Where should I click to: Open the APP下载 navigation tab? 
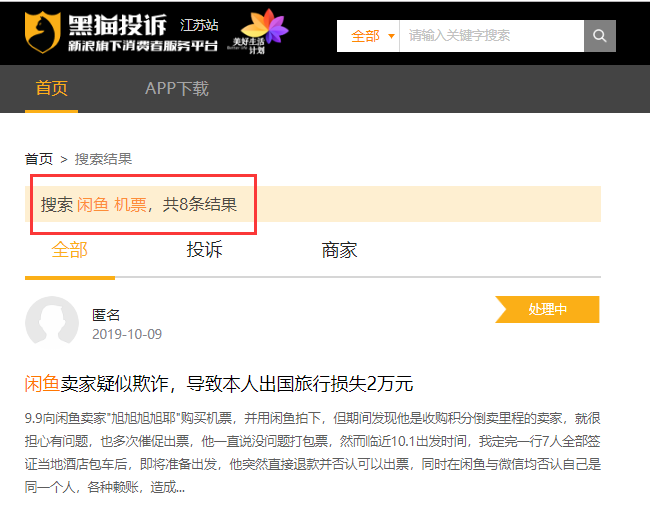pyautogui.click(x=177, y=88)
